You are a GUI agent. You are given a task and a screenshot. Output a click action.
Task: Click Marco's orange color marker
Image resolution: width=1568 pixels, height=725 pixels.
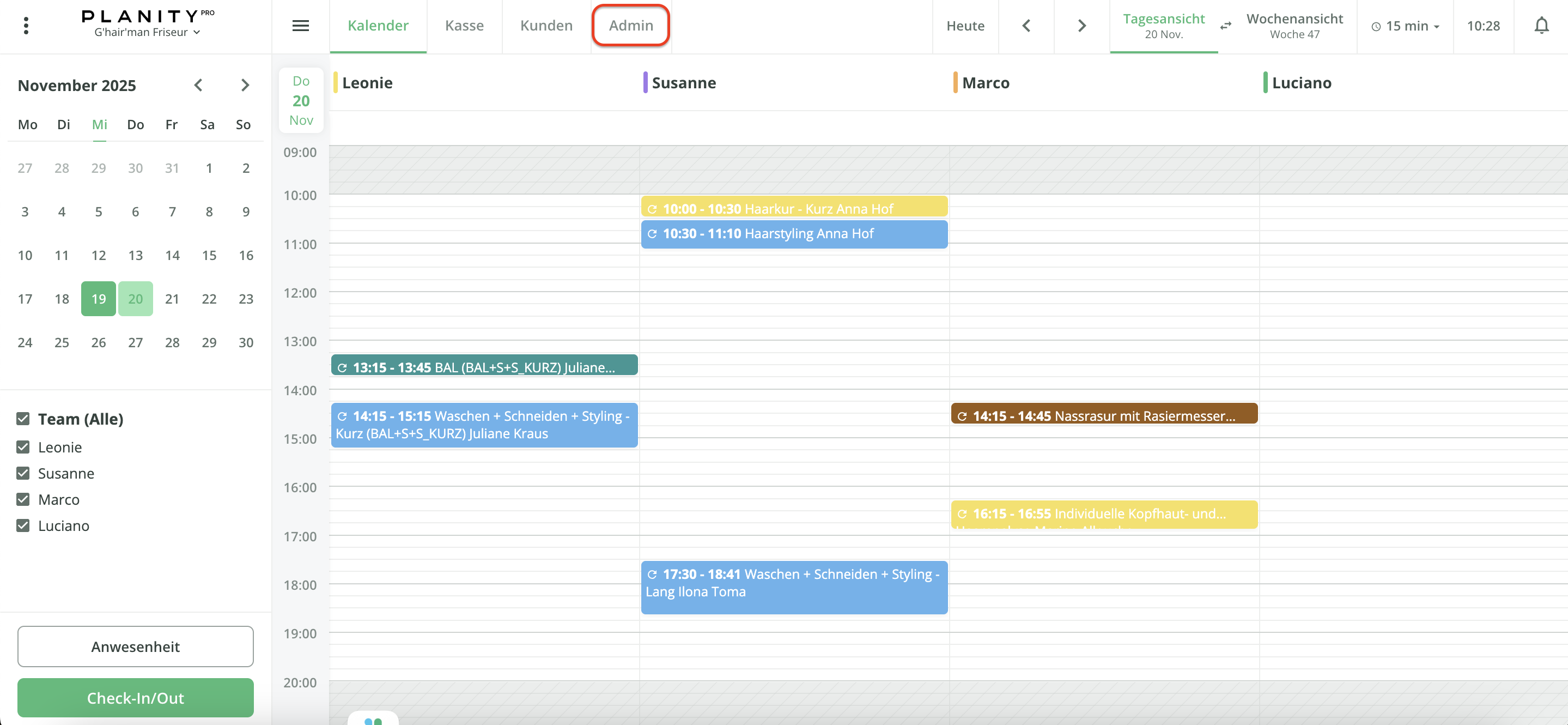pos(955,83)
